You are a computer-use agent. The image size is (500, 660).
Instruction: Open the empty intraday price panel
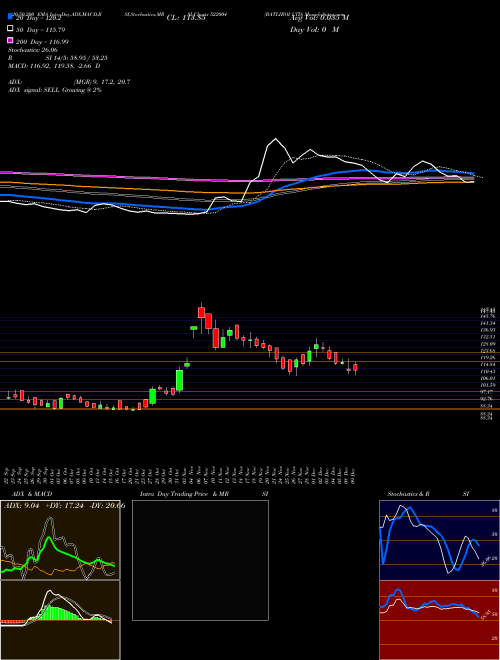tap(200, 560)
